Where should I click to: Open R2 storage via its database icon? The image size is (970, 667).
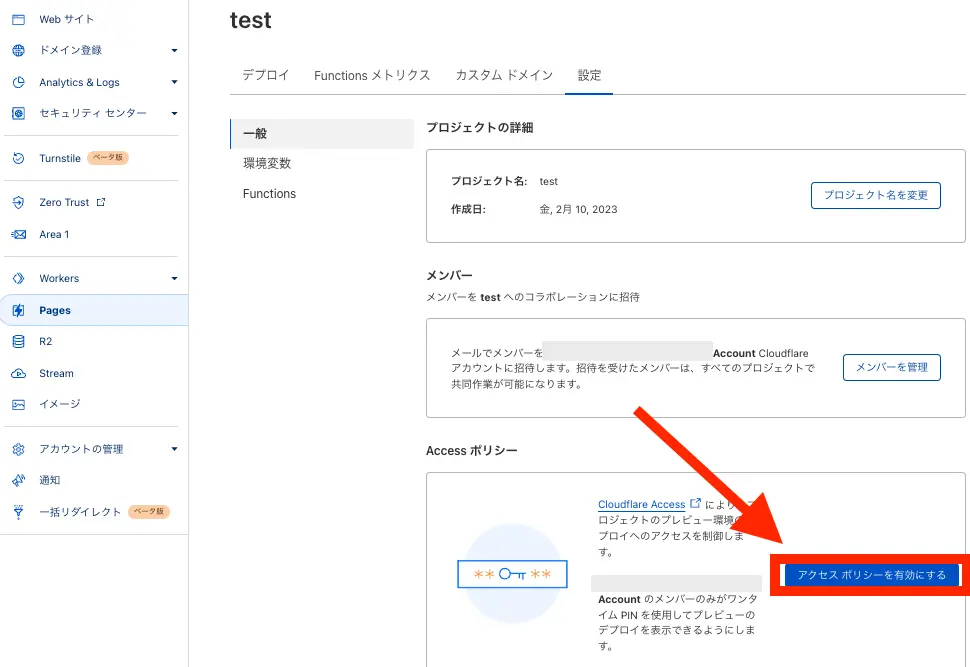18,341
